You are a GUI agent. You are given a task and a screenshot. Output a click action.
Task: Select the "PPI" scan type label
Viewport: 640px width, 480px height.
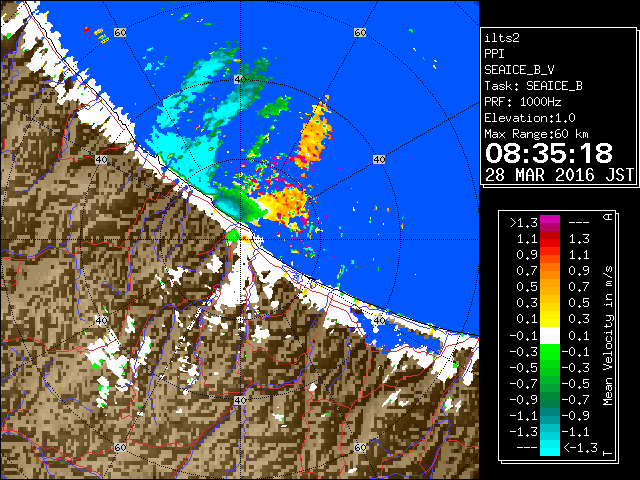click(494, 54)
